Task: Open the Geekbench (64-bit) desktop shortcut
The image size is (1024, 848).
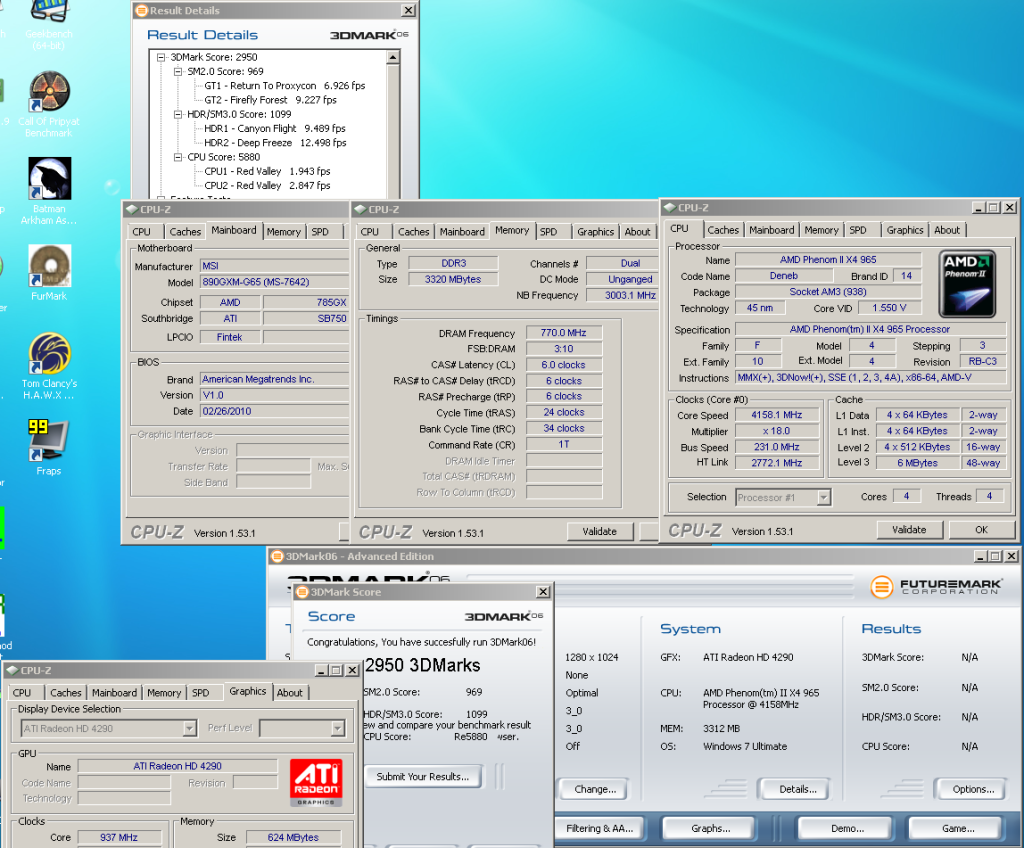Action: point(48,13)
